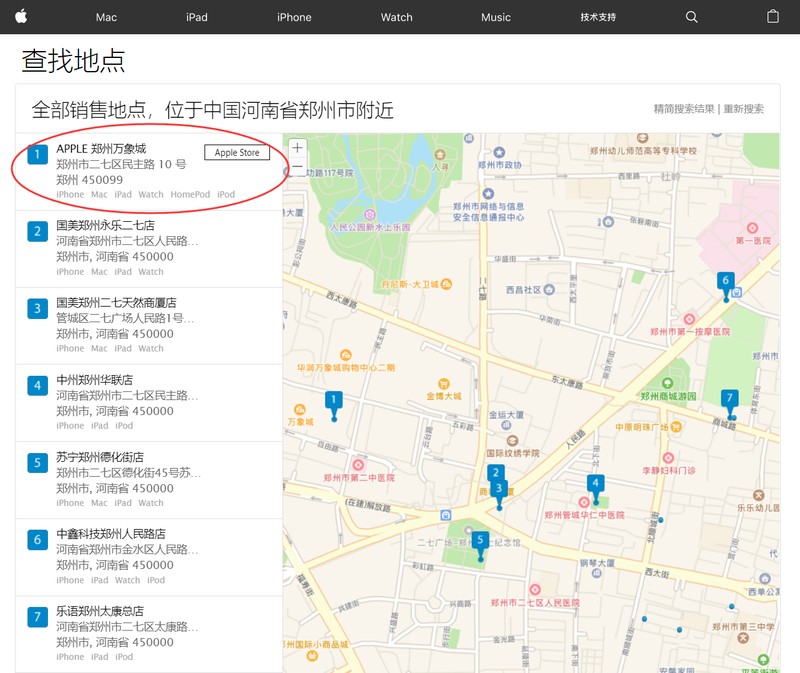Image resolution: width=800 pixels, height=673 pixels.
Task: Select map pin number 3
Action: point(499,494)
